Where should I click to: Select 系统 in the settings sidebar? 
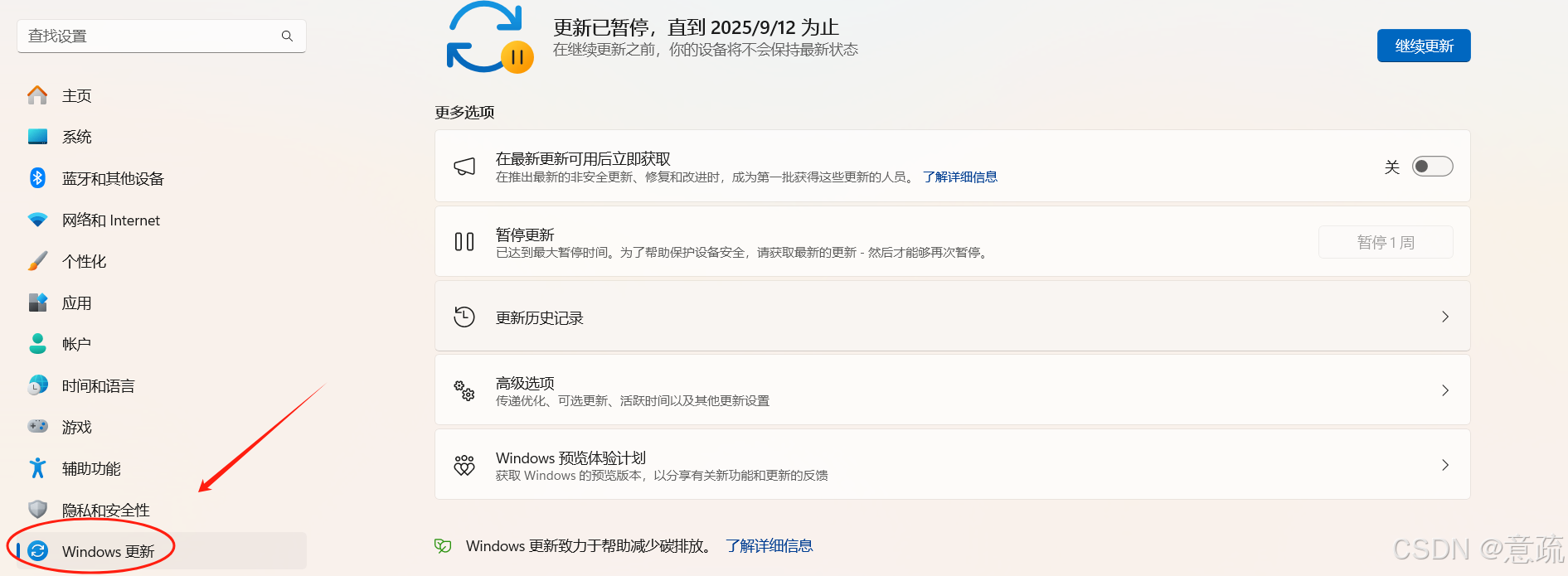click(77, 137)
